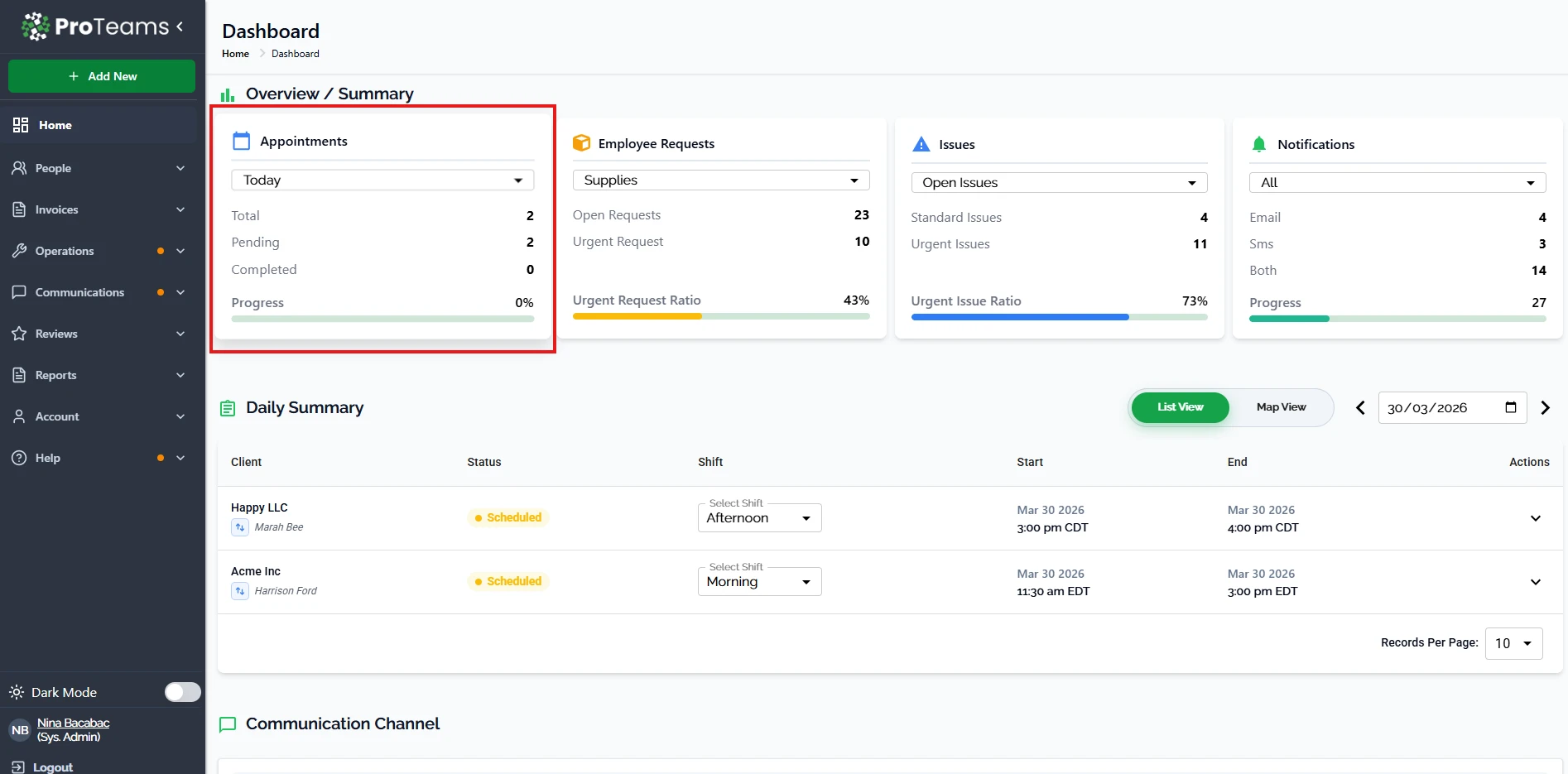The height and width of the screenshot is (774, 1568).
Task: Open the Appointments Today dropdown
Action: coord(382,180)
